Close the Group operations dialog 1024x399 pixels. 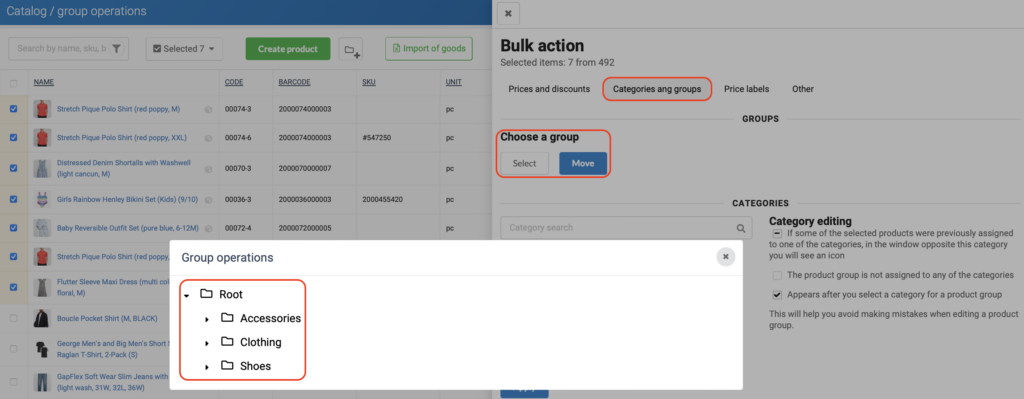(x=726, y=257)
